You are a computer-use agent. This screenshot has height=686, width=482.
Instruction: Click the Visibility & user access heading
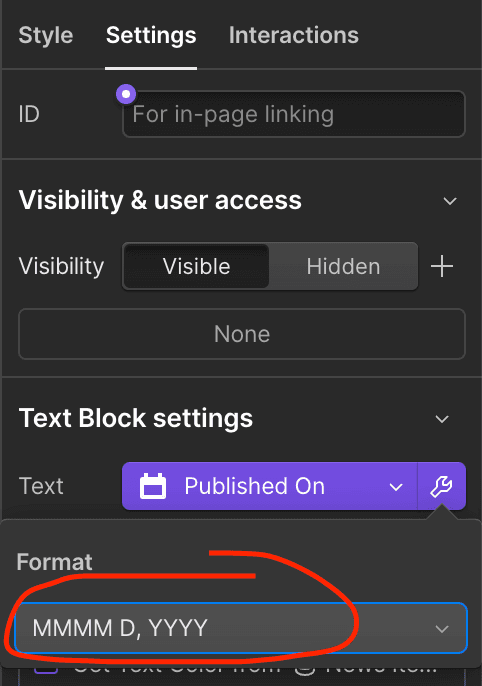pyautogui.click(x=160, y=200)
